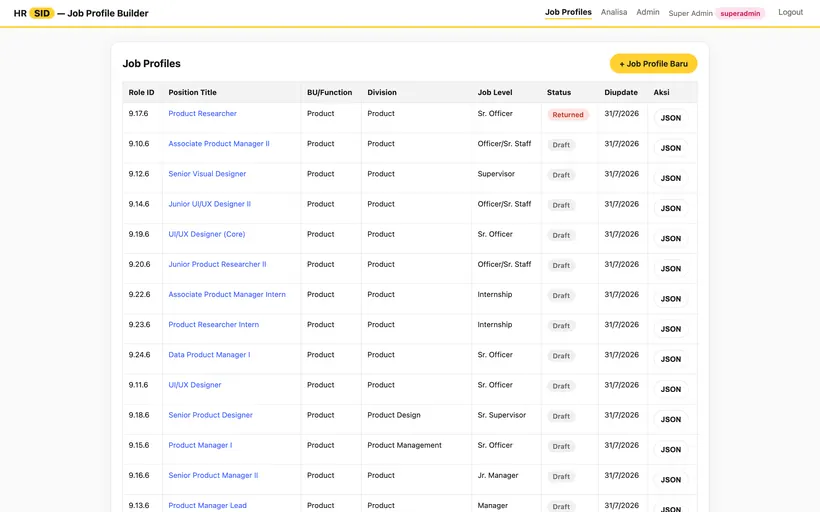Viewport: 820px width, 512px height.
Task: Switch to the Analisa tab
Action: click(613, 12)
